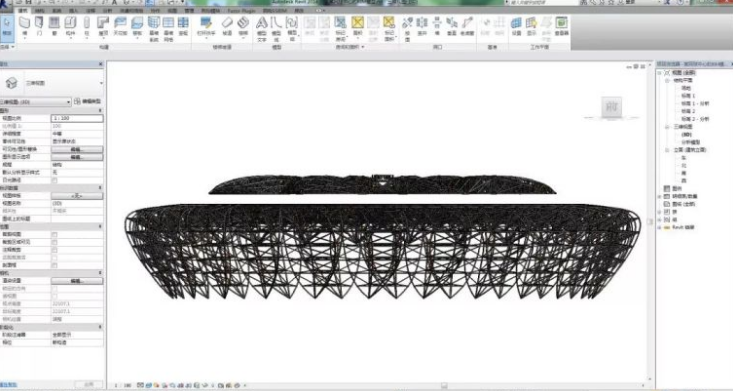Open the work plane Set tool
The height and width of the screenshot is (391, 733).
tap(516, 26)
